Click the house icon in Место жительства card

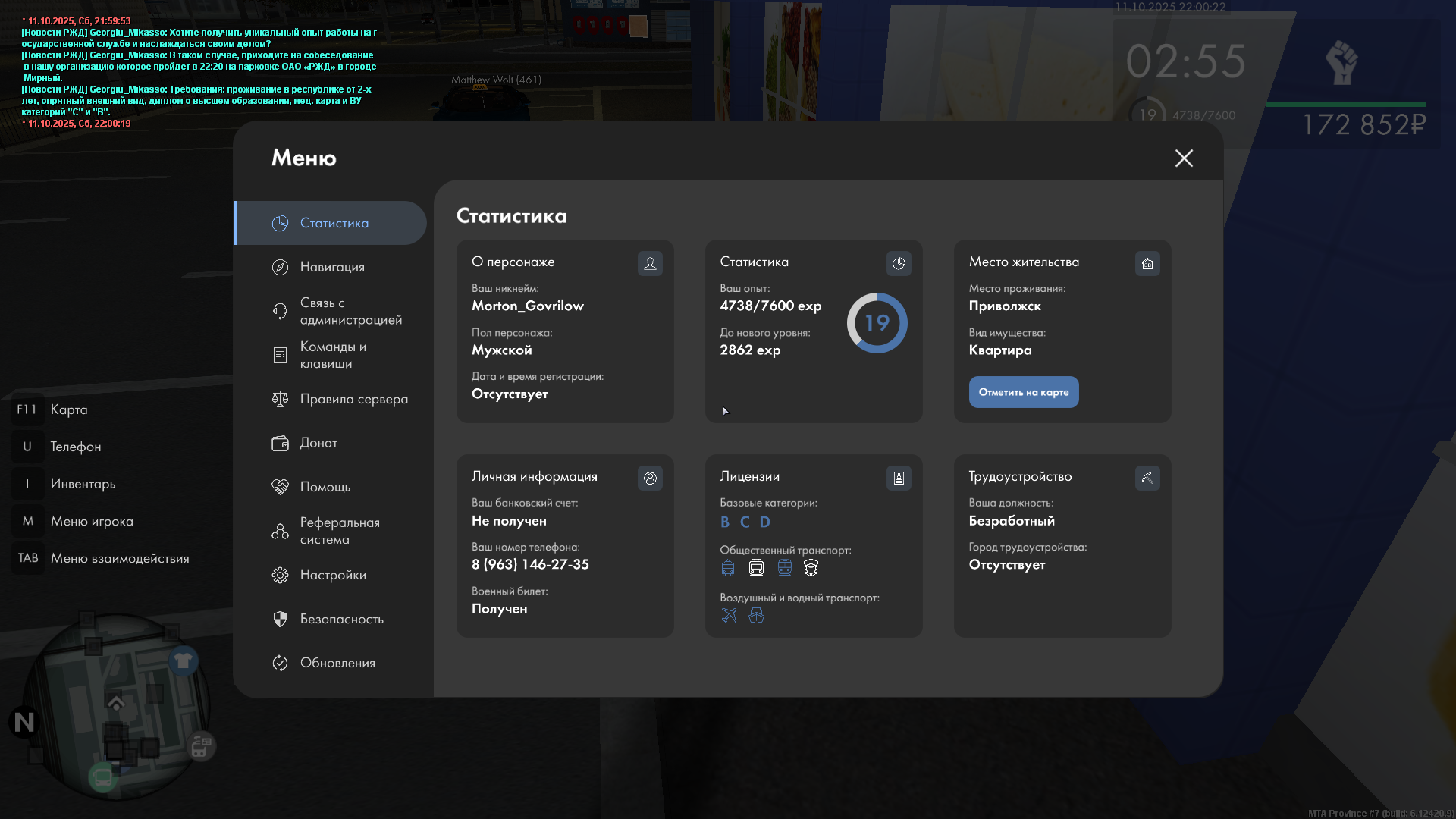coord(1147,263)
